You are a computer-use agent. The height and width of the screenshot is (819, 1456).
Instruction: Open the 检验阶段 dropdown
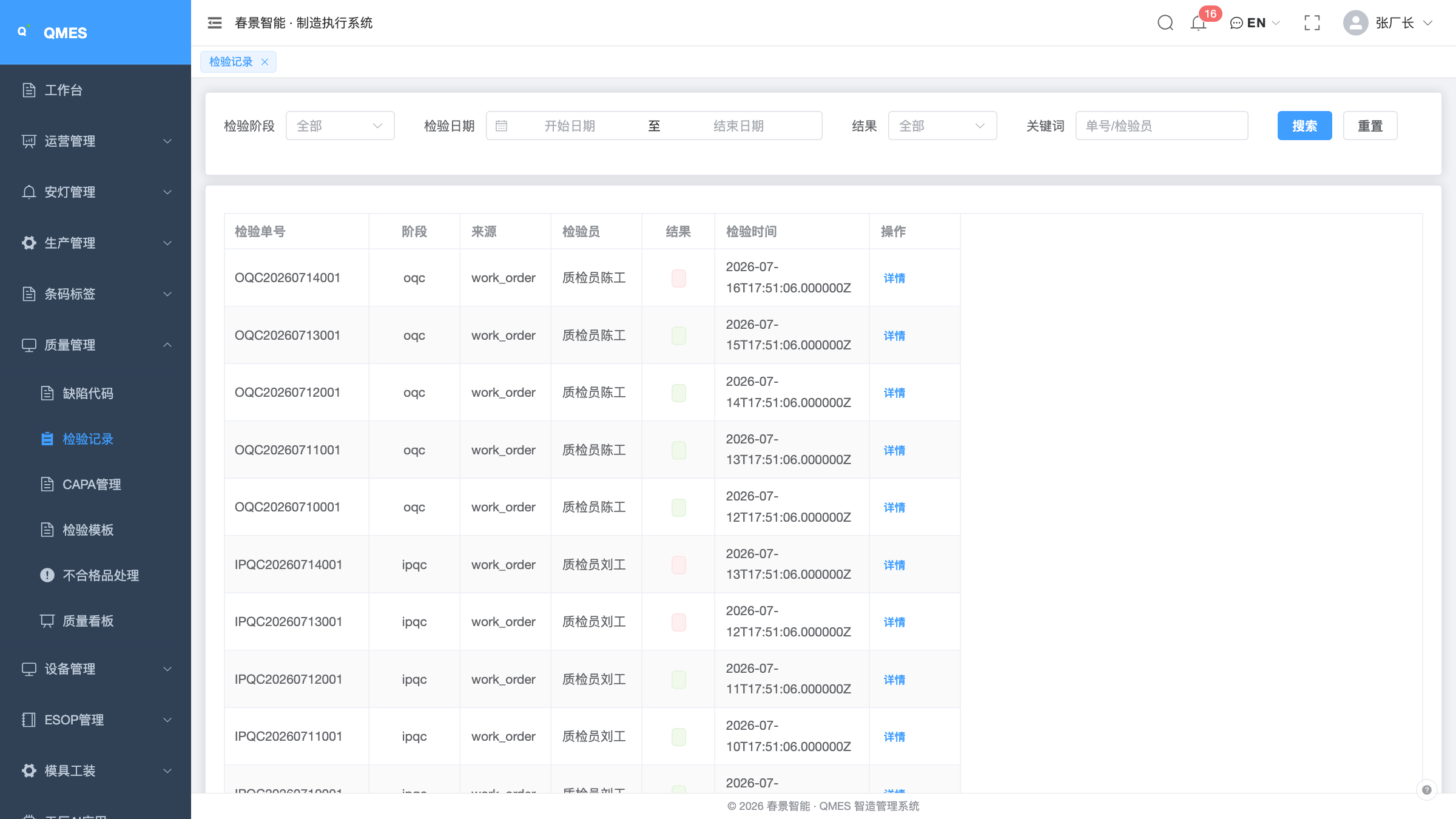click(x=340, y=126)
